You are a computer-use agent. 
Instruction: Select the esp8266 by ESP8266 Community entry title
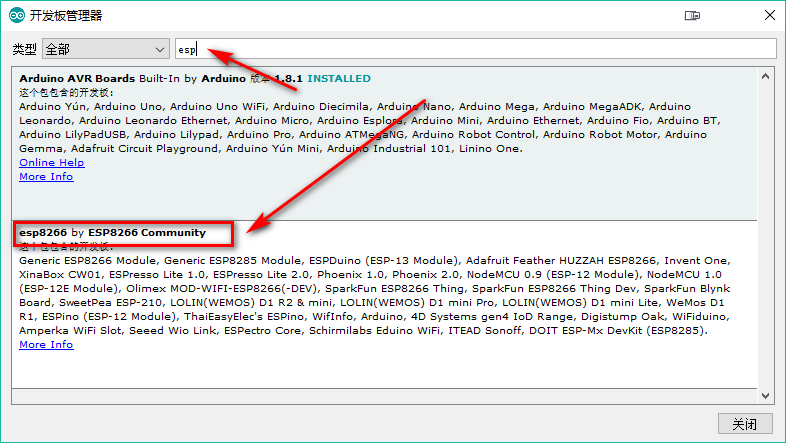(x=112, y=233)
